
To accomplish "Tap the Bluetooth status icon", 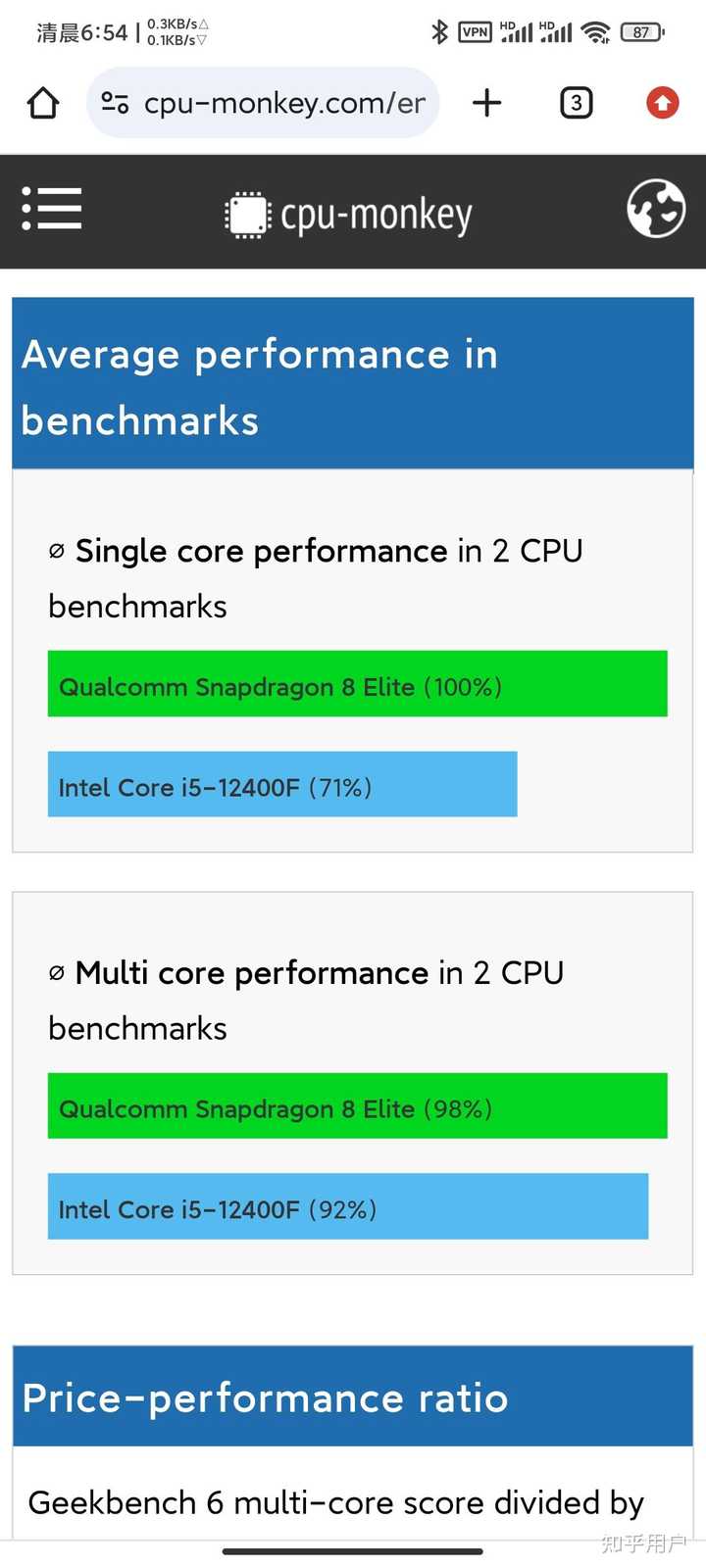I will pyautogui.click(x=439, y=32).
